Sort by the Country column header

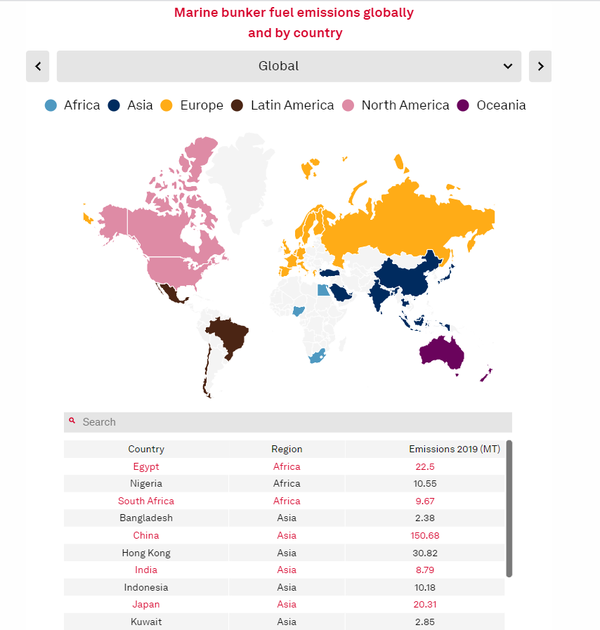tap(146, 449)
